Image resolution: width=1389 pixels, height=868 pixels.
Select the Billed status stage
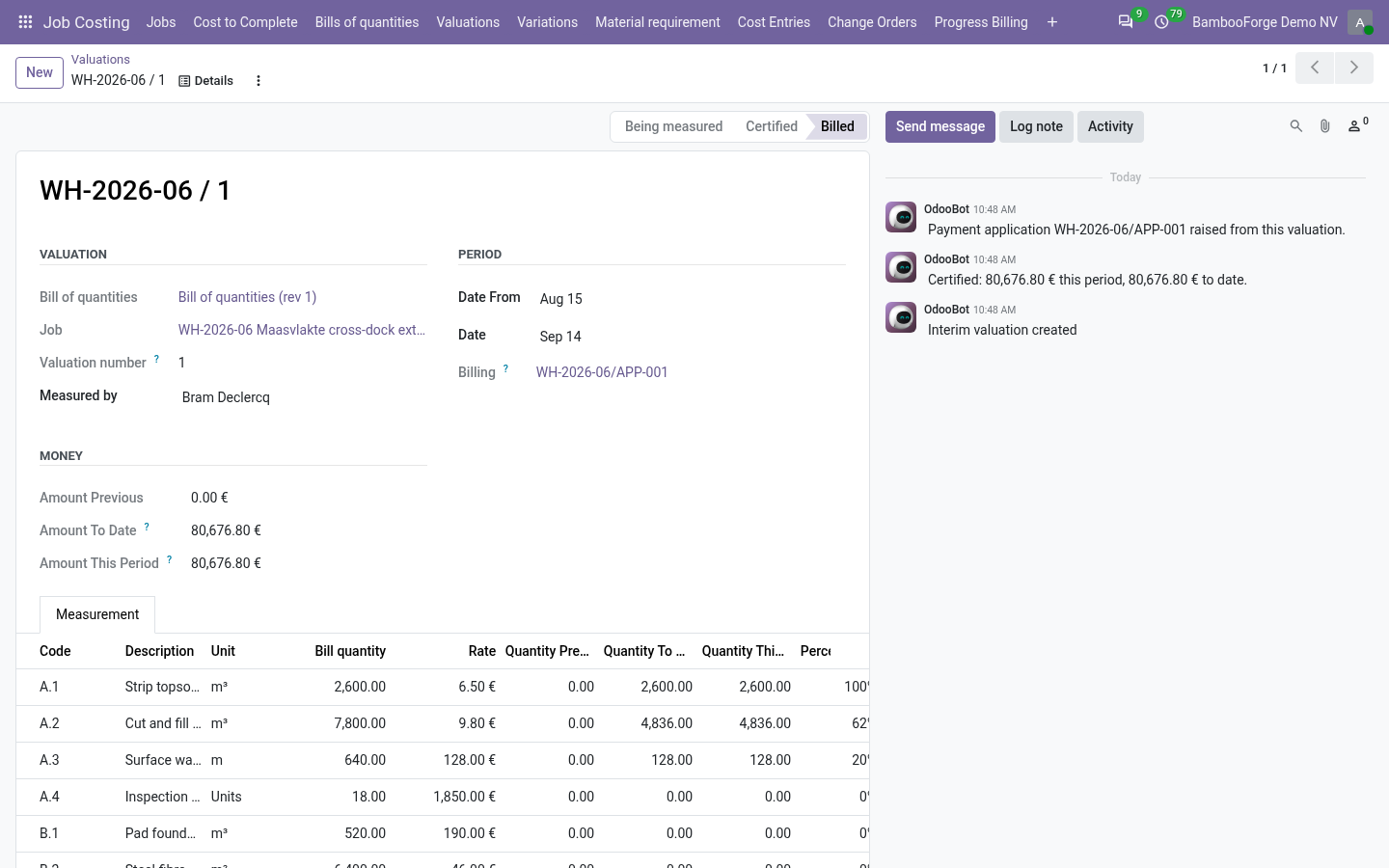point(837,126)
